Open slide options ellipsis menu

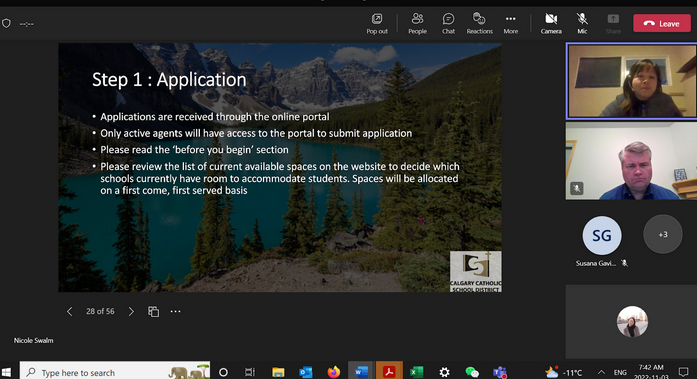pyautogui.click(x=176, y=311)
